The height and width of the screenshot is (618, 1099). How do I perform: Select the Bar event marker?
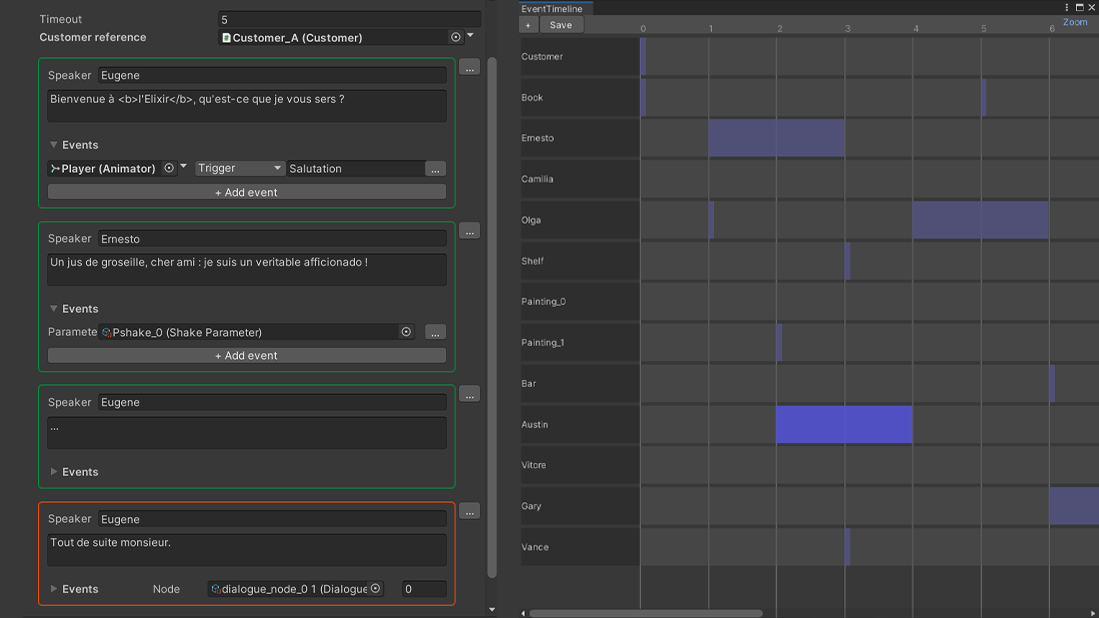click(x=1052, y=383)
